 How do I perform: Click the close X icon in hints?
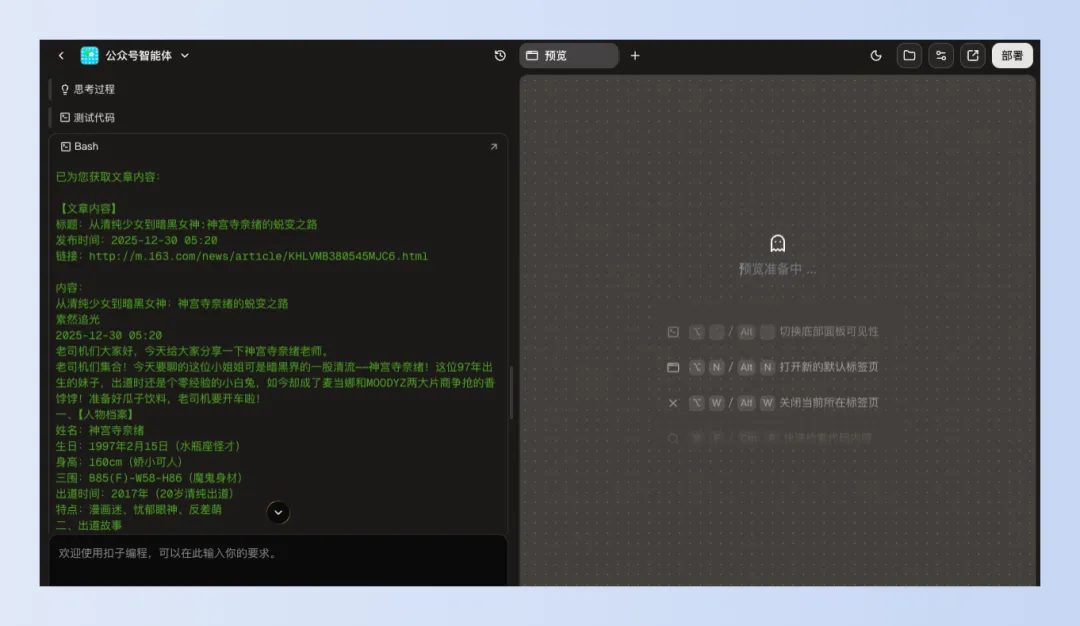673,403
